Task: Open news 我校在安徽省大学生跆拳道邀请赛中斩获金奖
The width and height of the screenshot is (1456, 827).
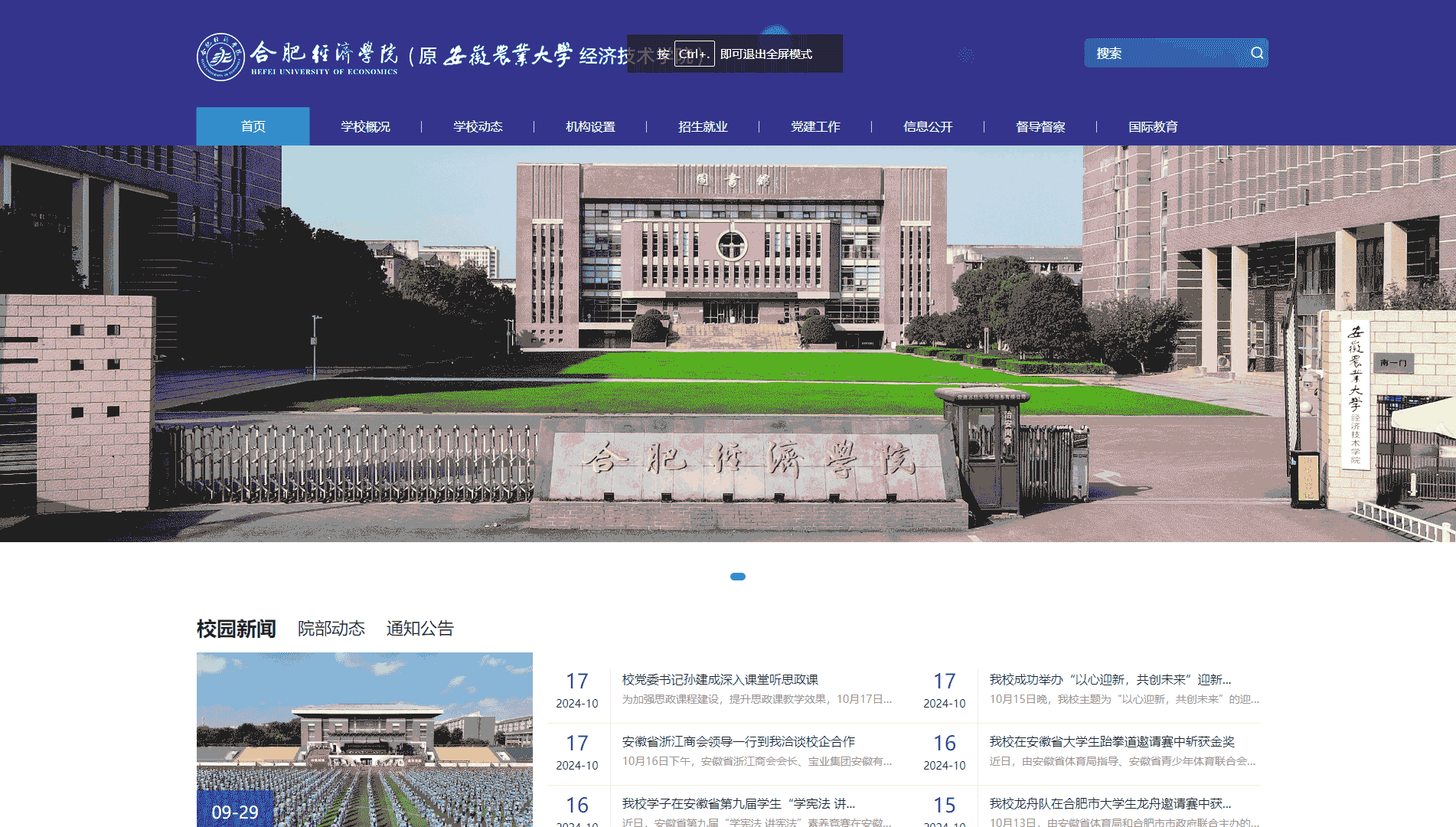Action: (x=1112, y=741)
